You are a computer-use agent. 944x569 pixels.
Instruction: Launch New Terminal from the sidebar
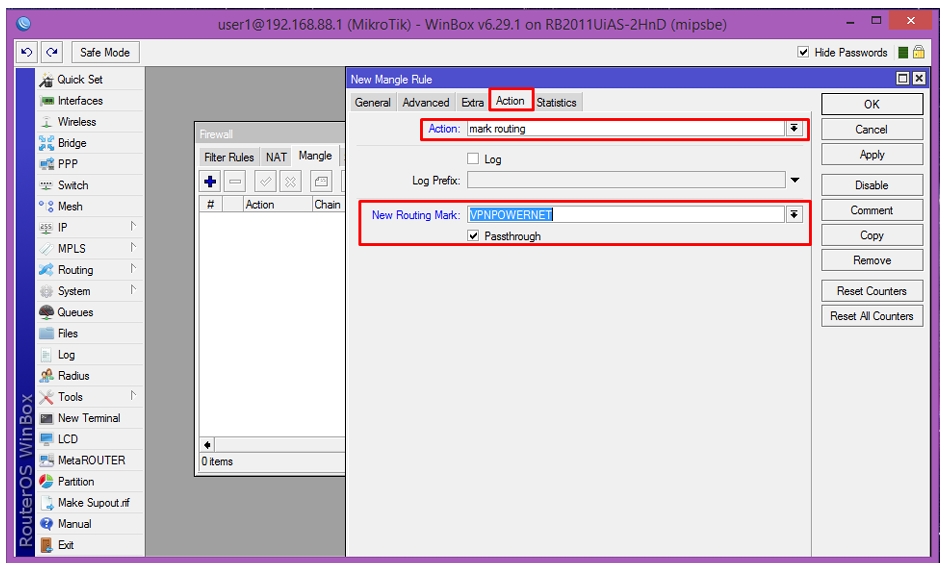click(x=90, y=418)
